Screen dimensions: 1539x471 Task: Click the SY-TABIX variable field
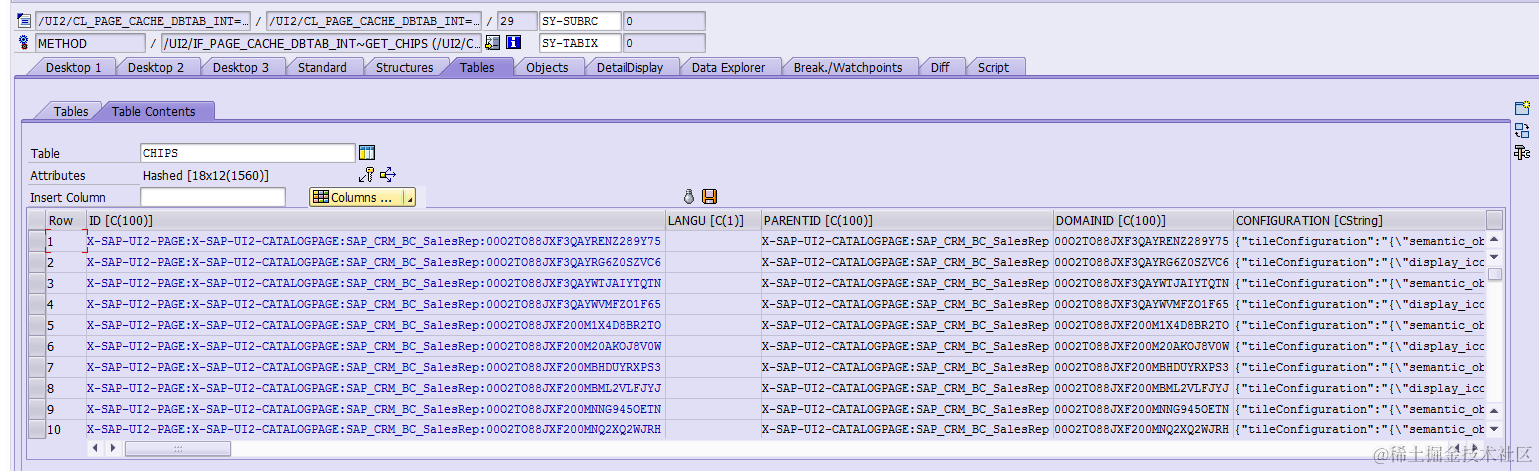point(580,43)
